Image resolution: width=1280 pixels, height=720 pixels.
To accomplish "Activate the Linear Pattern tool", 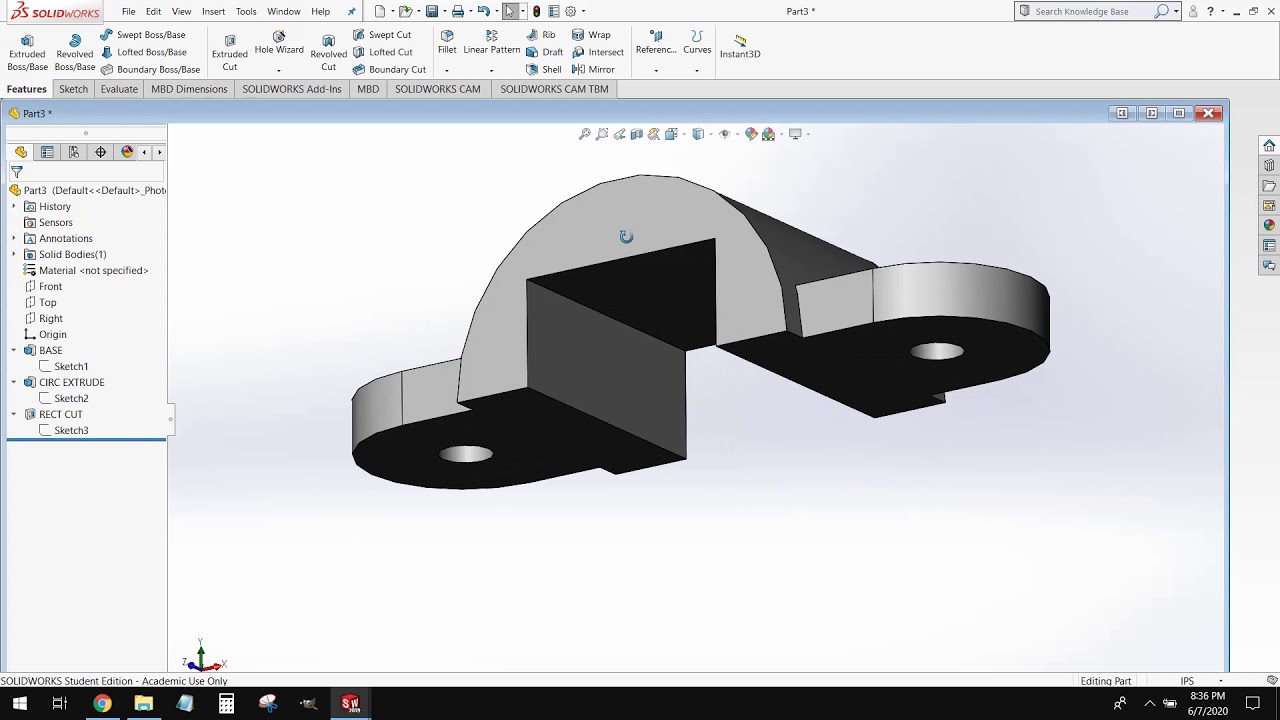I will [x=491, y=43].
